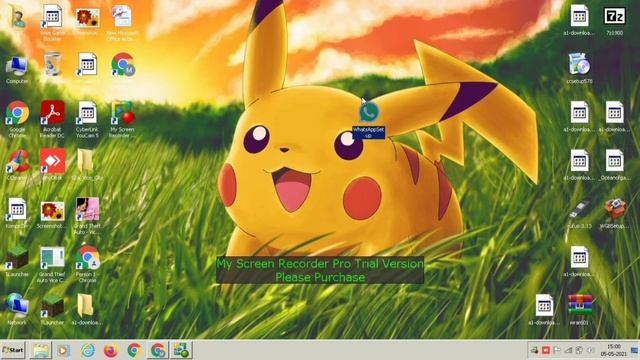Image resolution: width=640 pixels, height=360 pixels.
Task: Click the network signal tray icon
Action: (568, 350)
